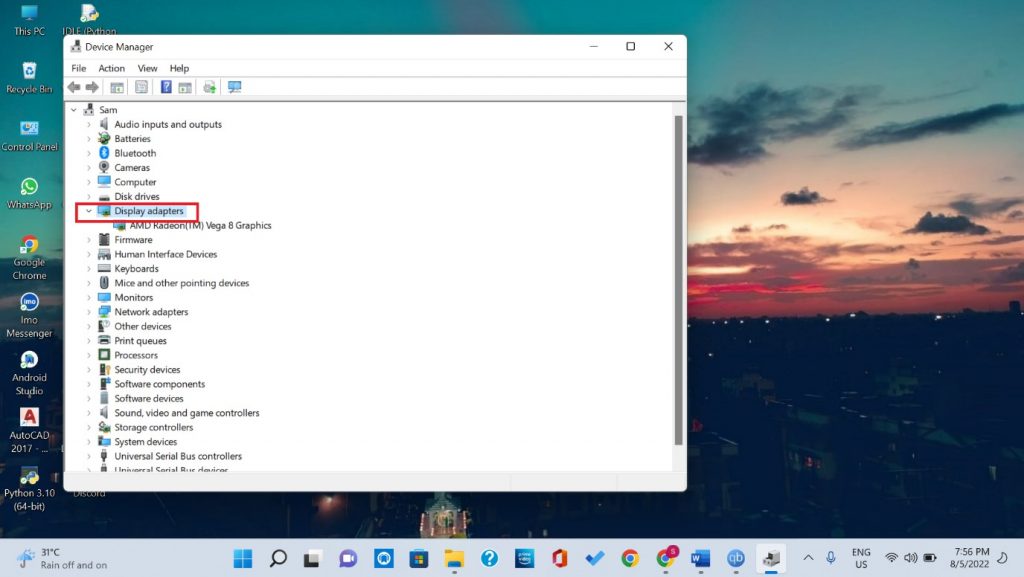Expand the Processors category
This screenshot has height=577, width=1024.
[x=88, y=355]
